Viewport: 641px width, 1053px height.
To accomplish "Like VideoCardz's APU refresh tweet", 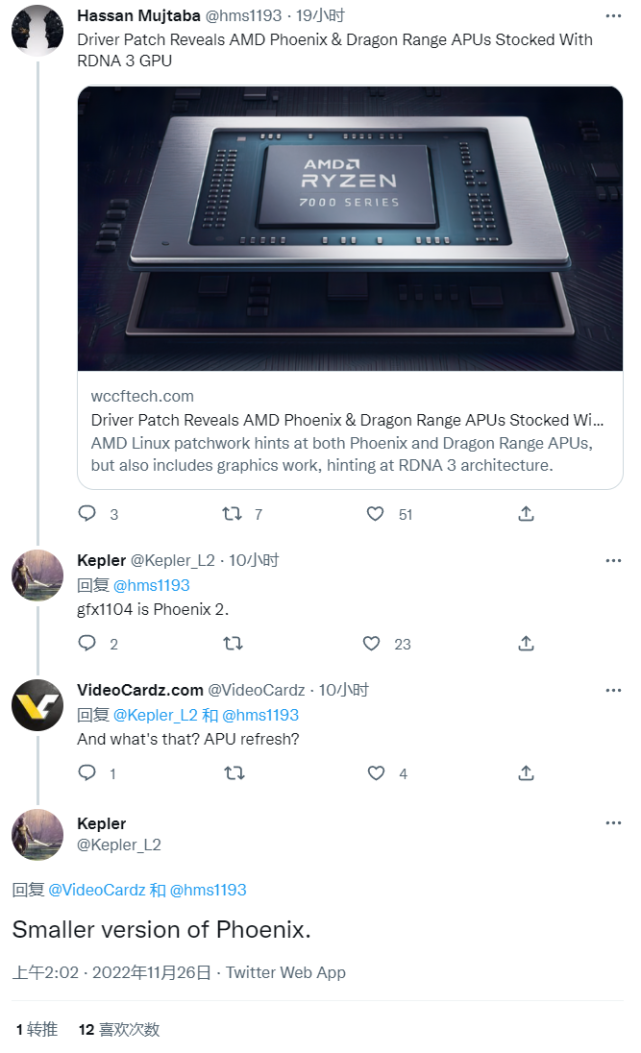I will click(x=374, y=772).
